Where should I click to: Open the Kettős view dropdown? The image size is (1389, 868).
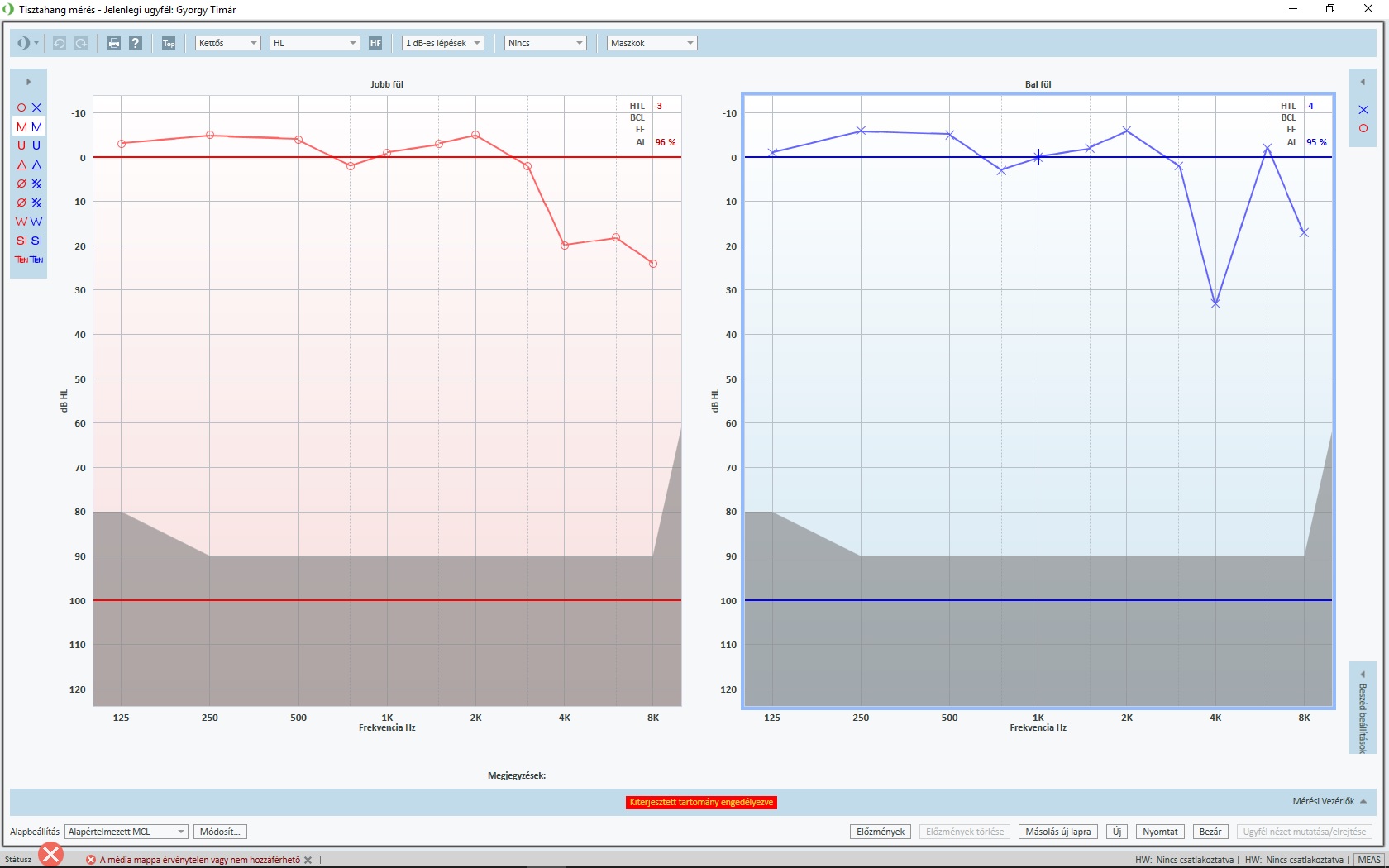point(228,43)
